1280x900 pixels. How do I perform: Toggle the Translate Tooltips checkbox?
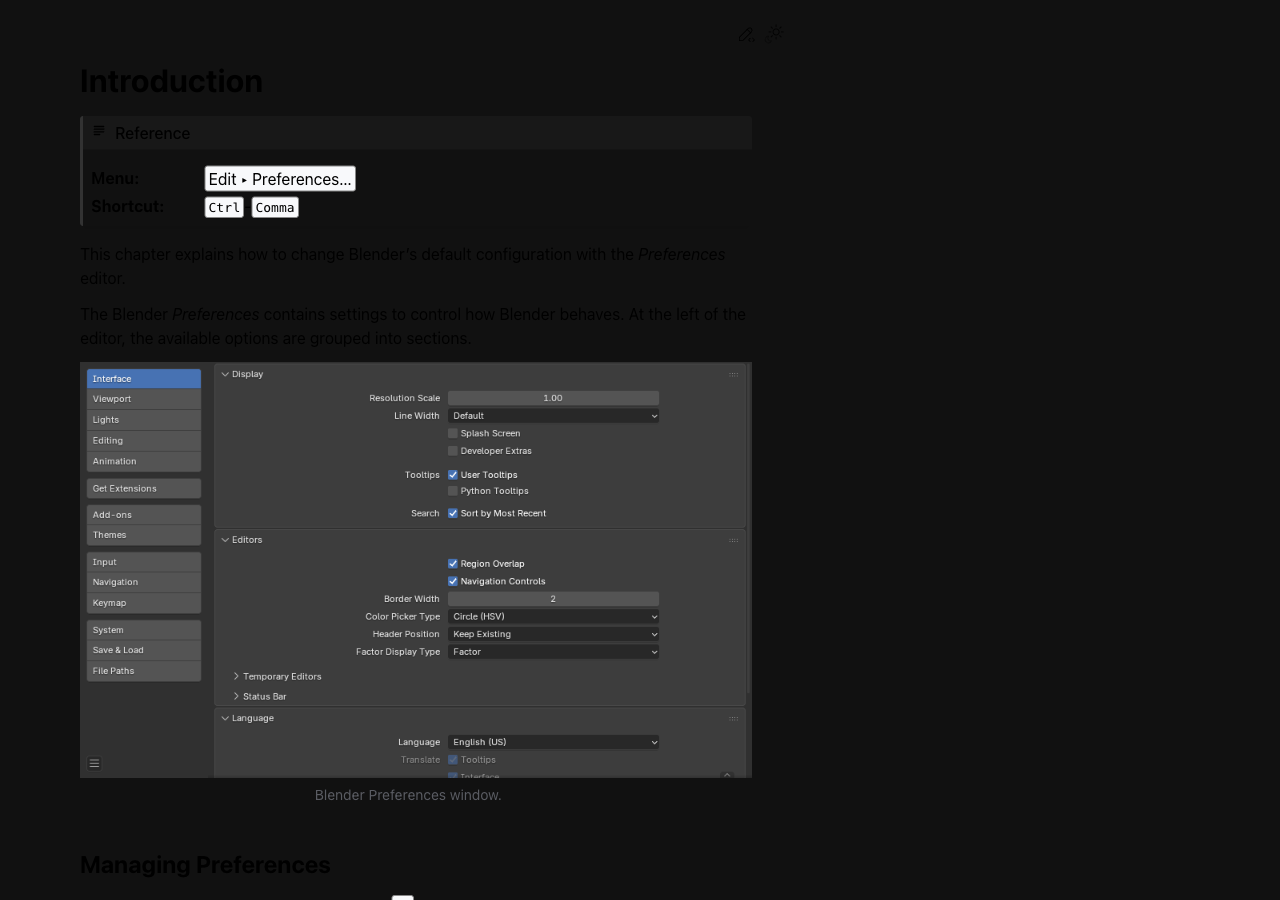pyautogui.click(x=453, y=760)
